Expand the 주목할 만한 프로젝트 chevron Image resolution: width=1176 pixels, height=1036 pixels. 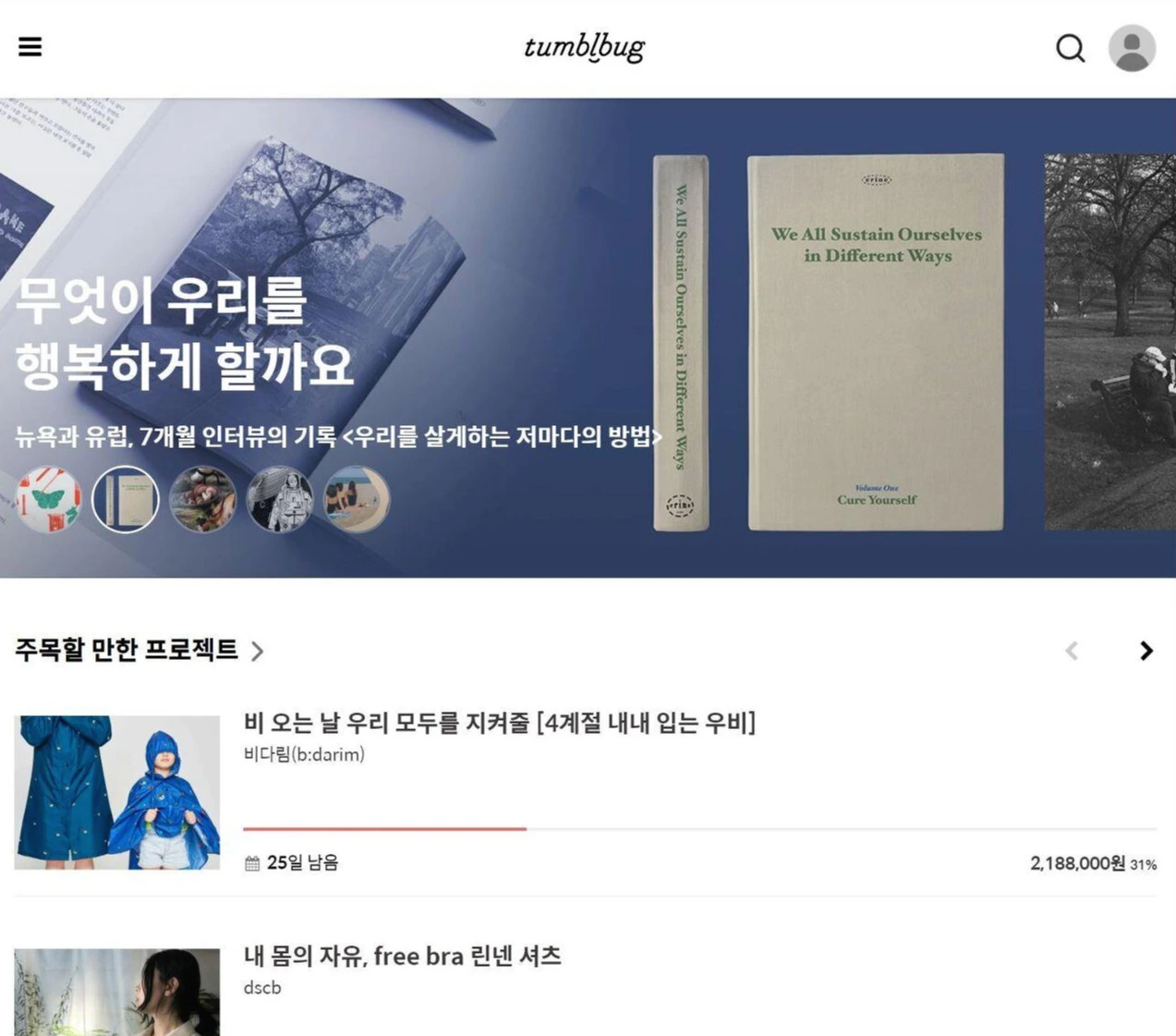[257, 651]
